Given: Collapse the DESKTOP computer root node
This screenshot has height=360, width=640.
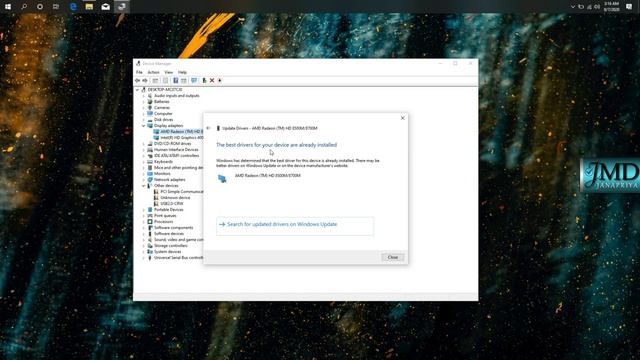Looking at the screenshot, I should point(138,89).
